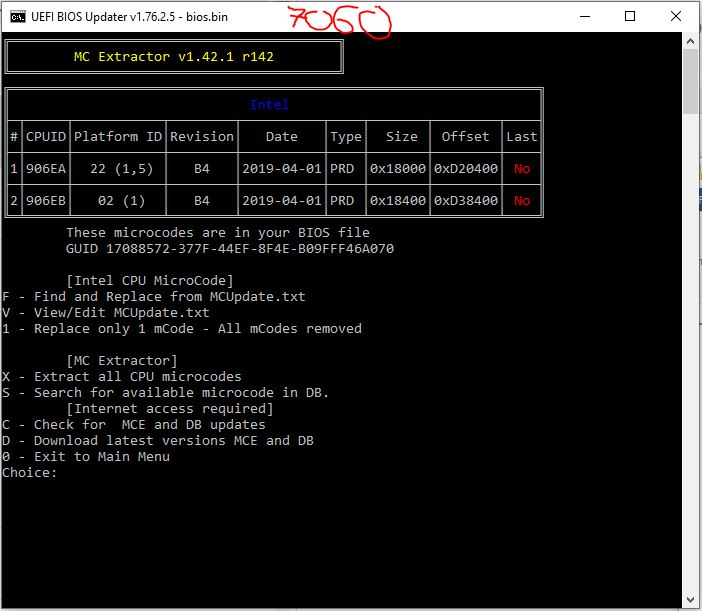This screenshot has width=702, height=611.
Task: Click the Platform ID cell '02 (1)'
Action: [121, 201]
